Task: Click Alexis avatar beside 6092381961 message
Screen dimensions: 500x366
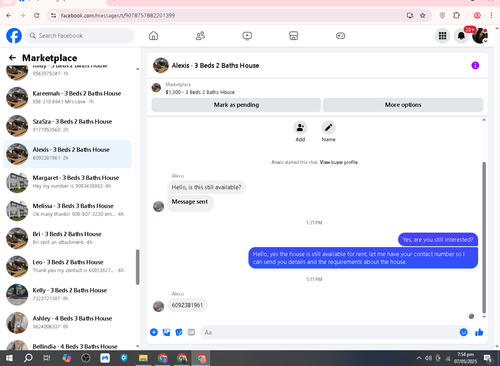Action: point(158,306)
